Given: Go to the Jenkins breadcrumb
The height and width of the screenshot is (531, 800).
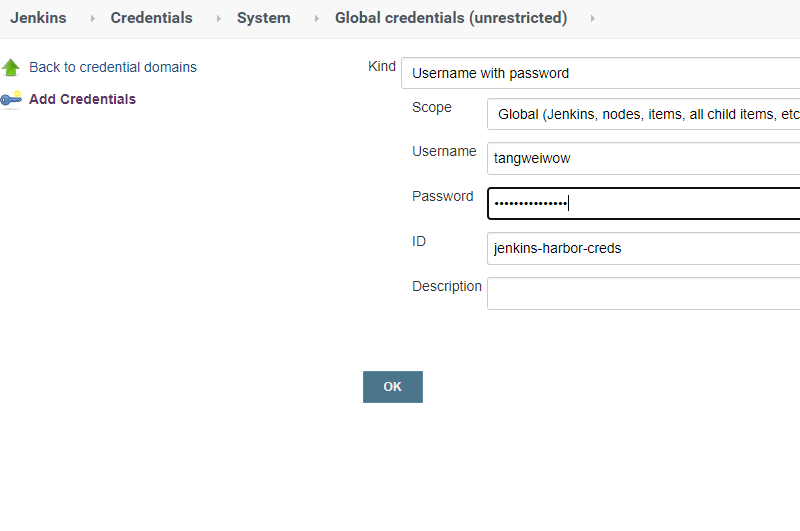Looking at the screenshot, I should [38, 18].
